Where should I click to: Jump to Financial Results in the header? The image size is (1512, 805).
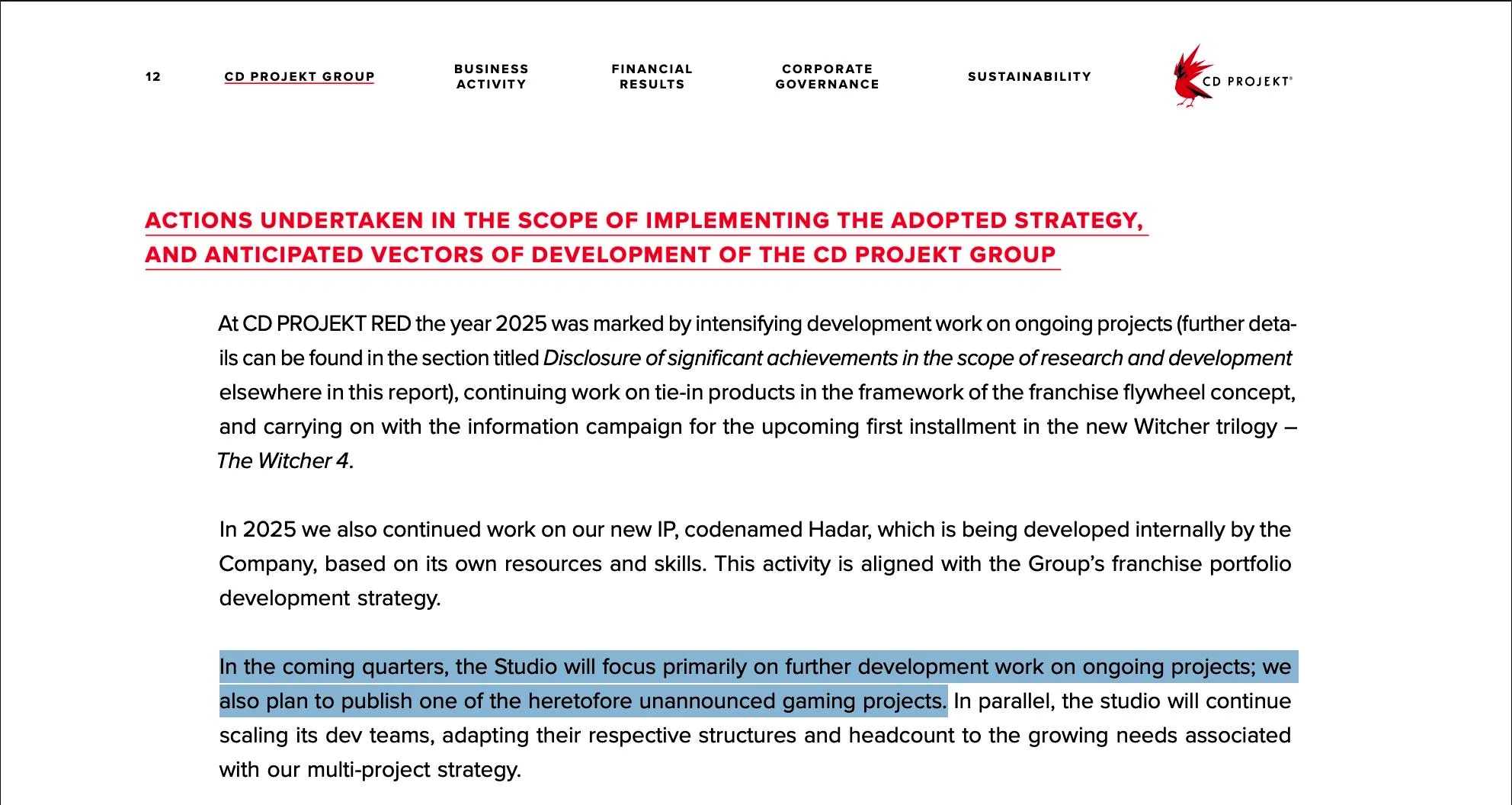(x=652, y=76)
